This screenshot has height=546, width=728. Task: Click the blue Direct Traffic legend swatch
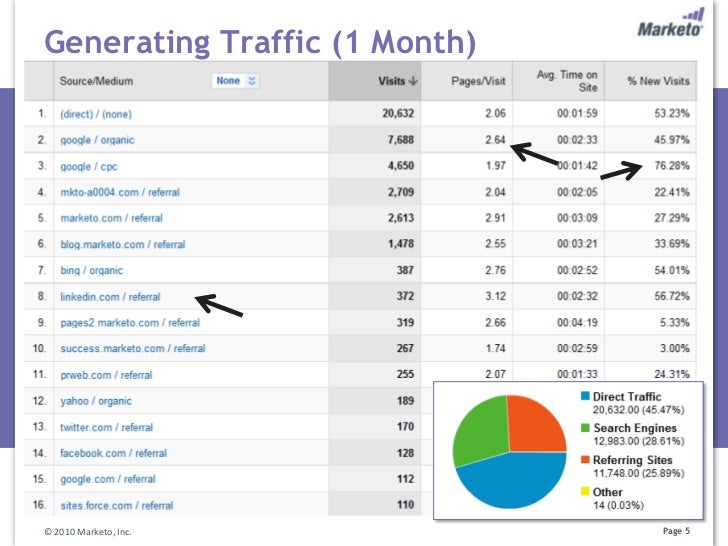click(x=585, y=396)
